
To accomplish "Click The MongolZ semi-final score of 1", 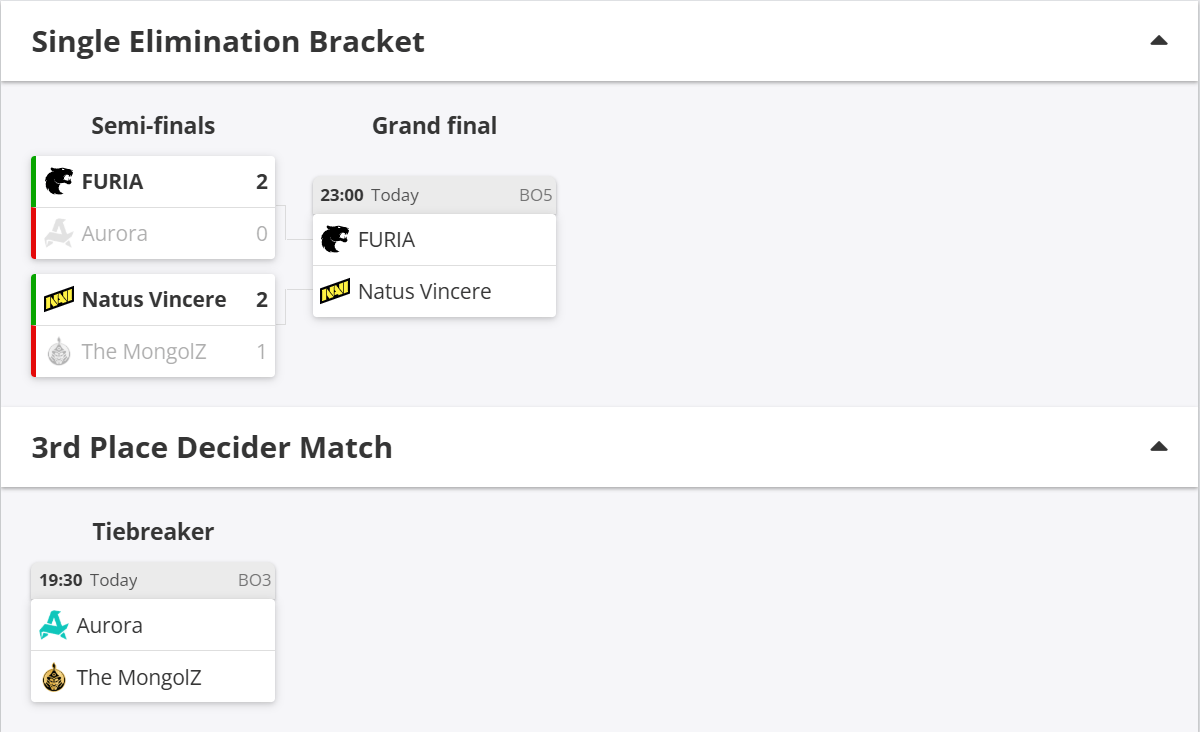I will click(262, 352).
